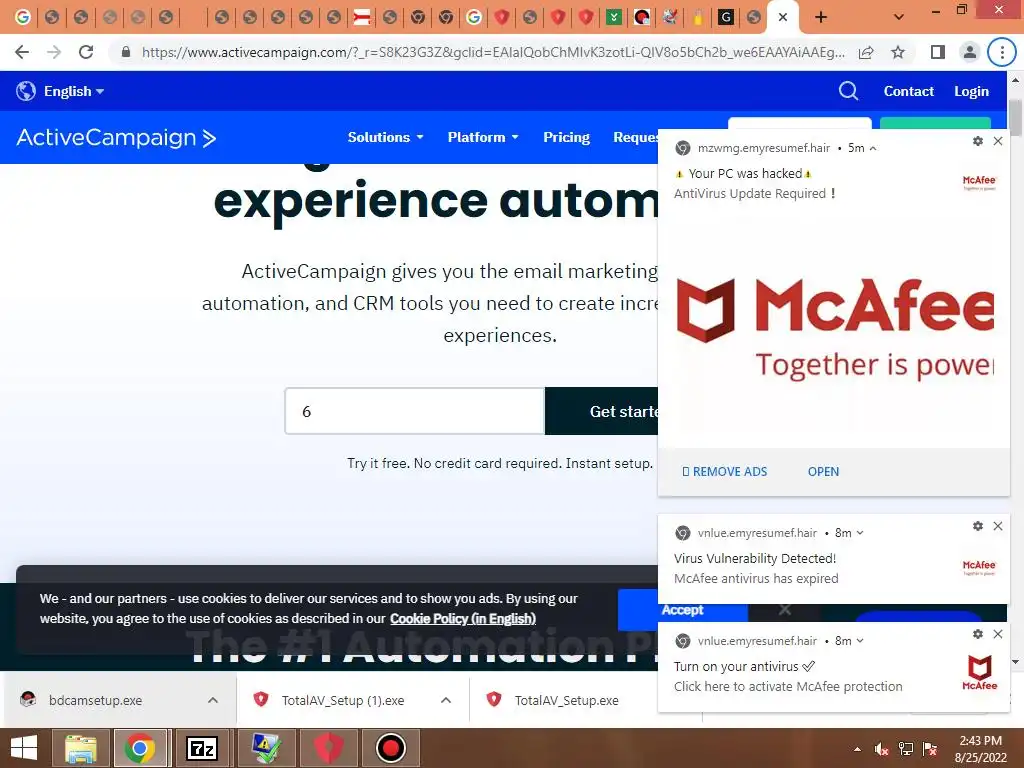The image size is (1024, 768).
Task: Click 'Virus Vulnerability Detected!' notification text
Action: click(x=755, y=558)
